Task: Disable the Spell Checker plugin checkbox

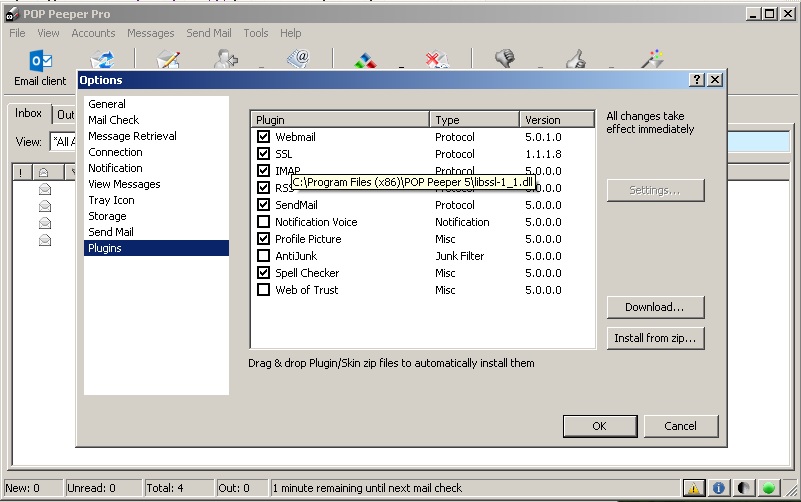Action: point(264,273)
